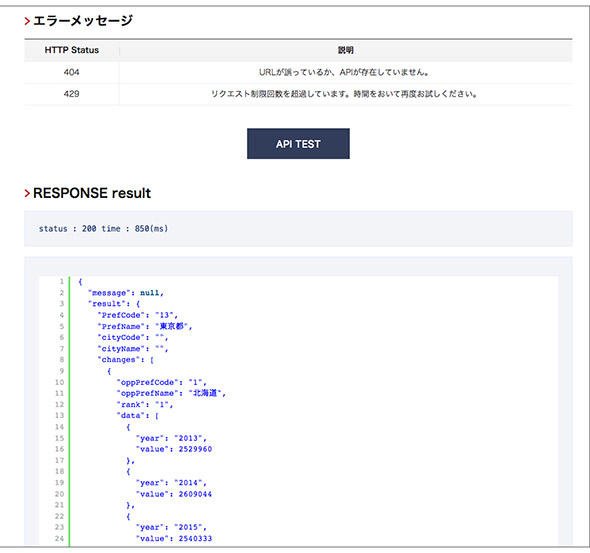The width and height of the screenshot is (590, 553).
Task: Click the "year": "2014" line
Action: point(171,483)
